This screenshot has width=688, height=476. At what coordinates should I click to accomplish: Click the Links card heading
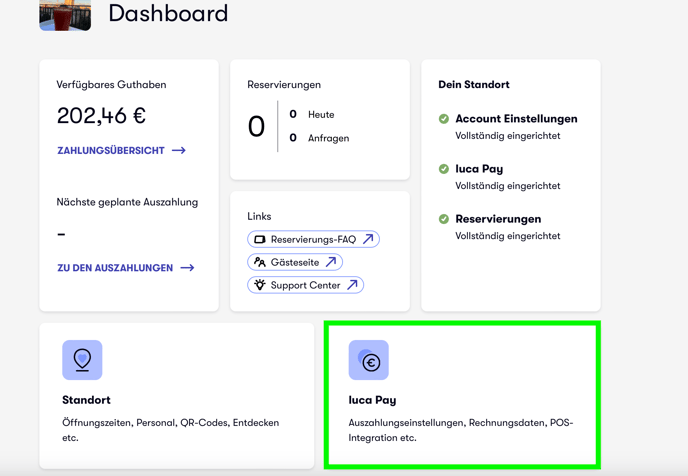(x=259, y=216)
